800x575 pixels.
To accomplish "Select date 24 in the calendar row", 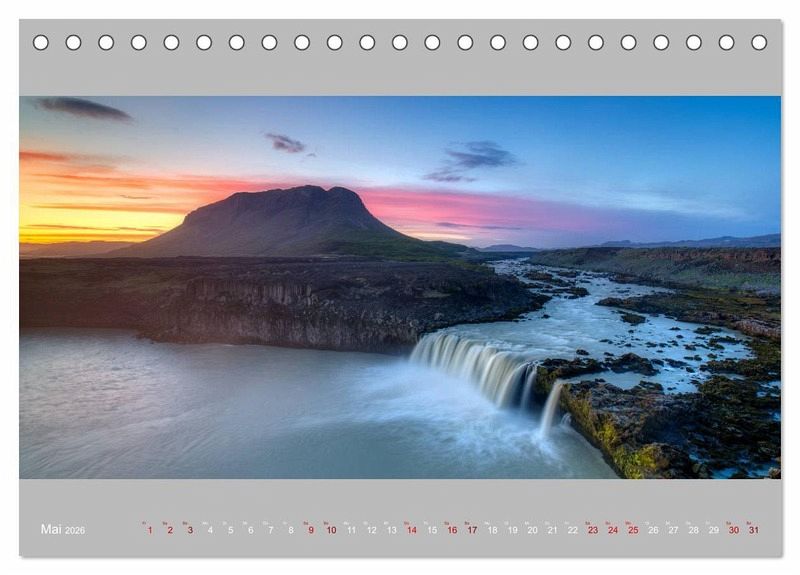I will tap(613, 530).
